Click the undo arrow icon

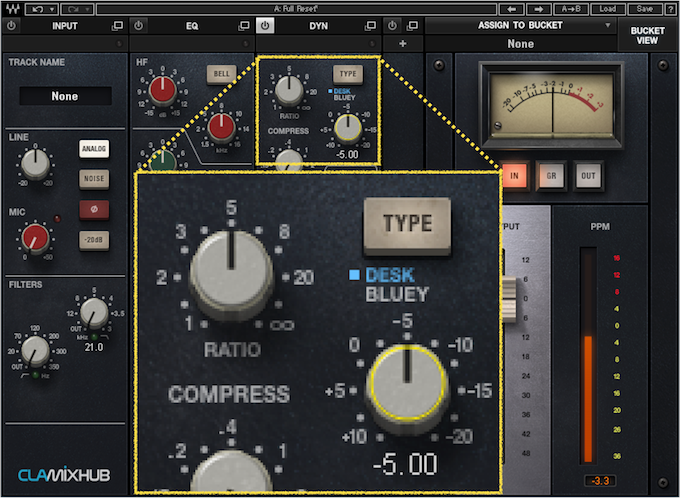(37, 9)
